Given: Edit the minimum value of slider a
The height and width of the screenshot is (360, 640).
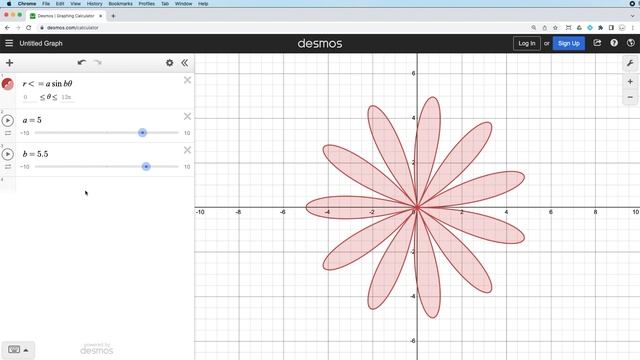Looking at the screenshot, I should point(24,133).
